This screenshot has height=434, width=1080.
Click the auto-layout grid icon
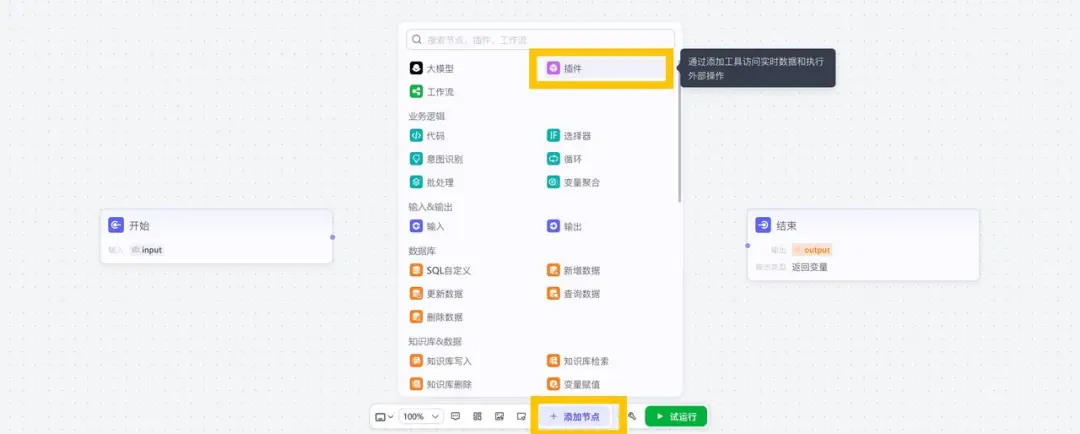click(x=477, y=416)
